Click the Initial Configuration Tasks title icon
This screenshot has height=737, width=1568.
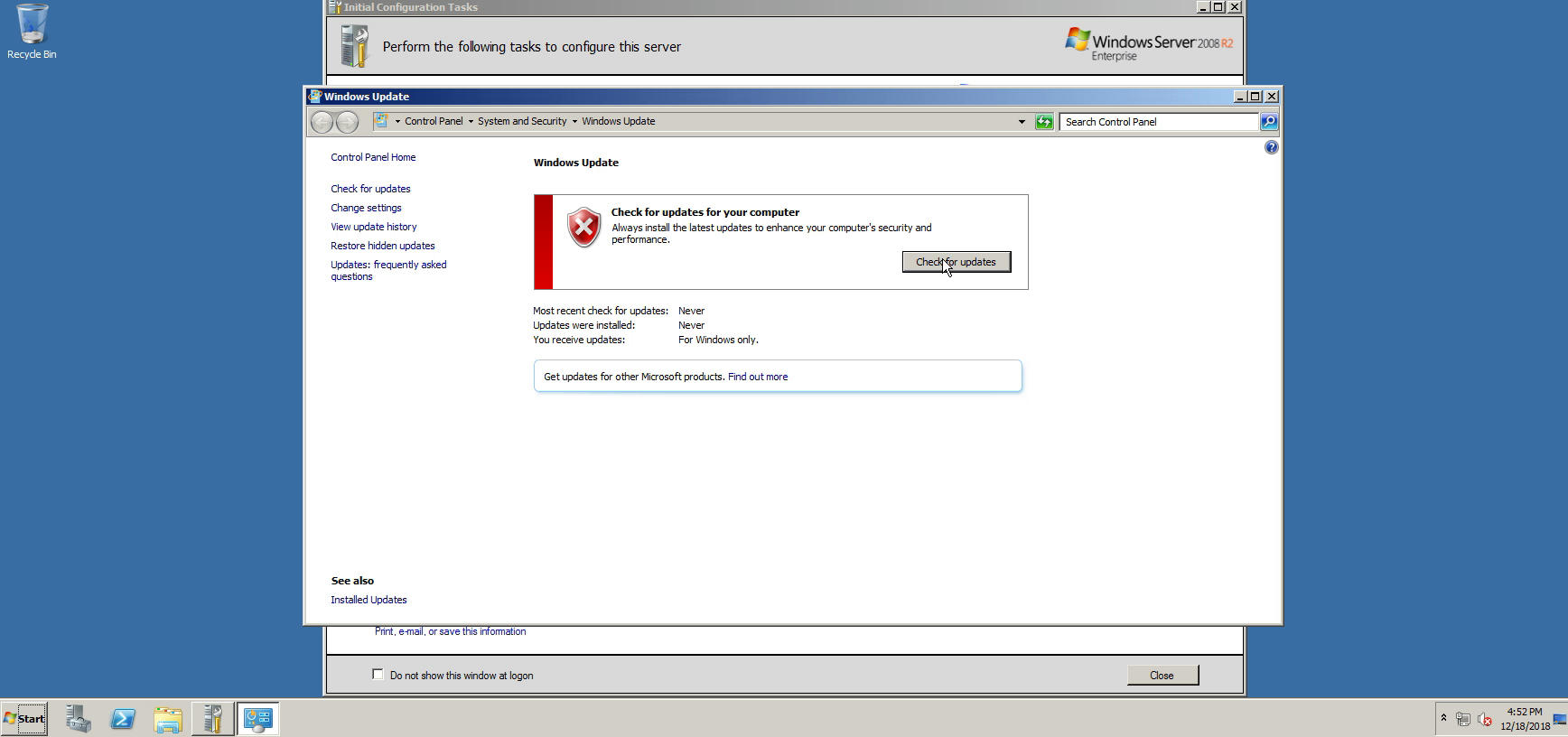[334, 7]
